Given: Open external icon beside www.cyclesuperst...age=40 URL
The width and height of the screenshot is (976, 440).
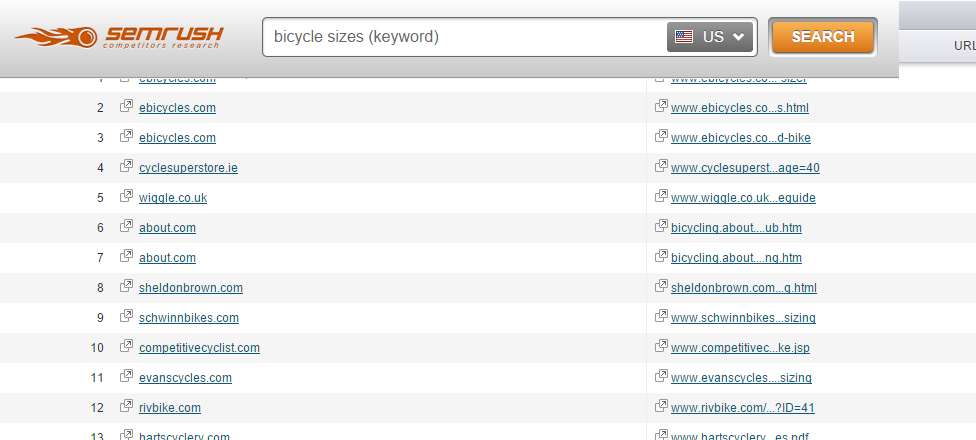Looking at the screenshot, I should tap(661, 166).
